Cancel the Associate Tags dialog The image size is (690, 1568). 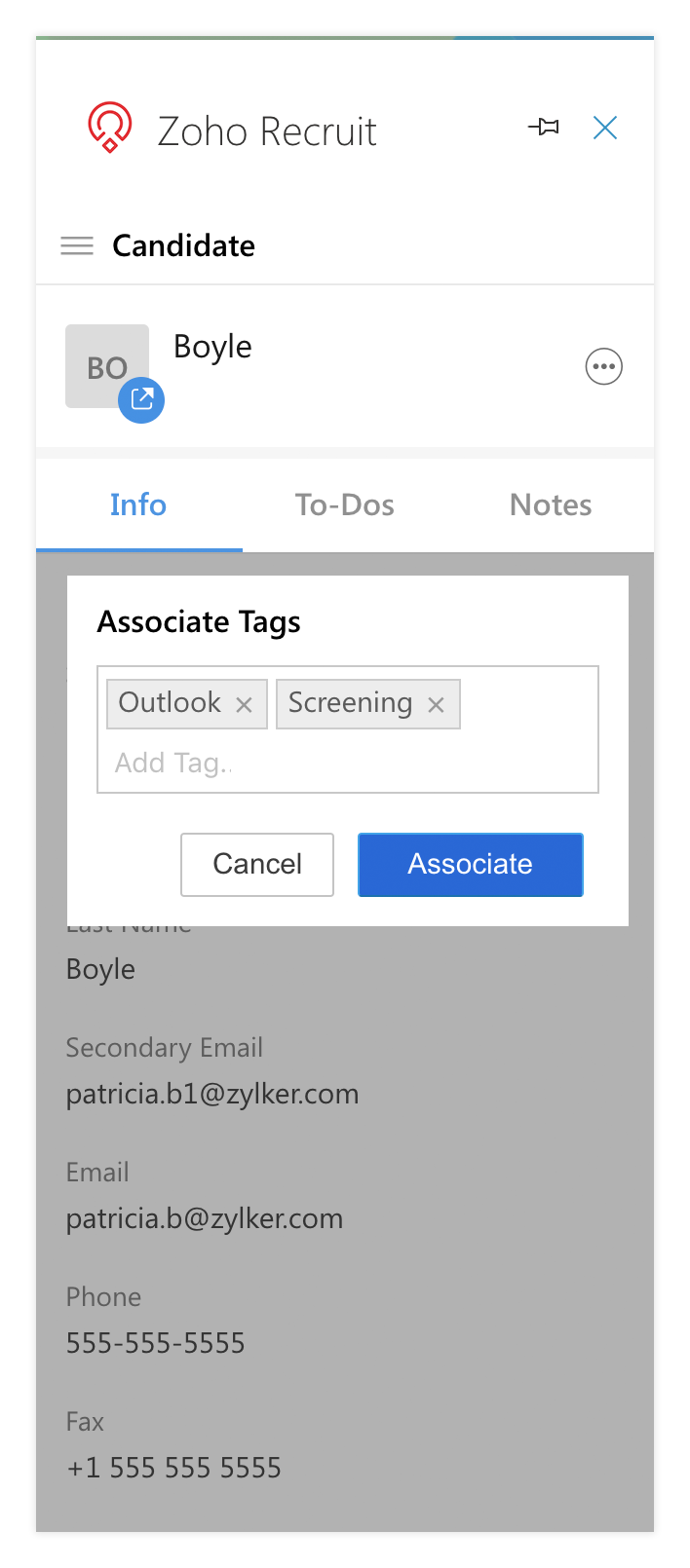257,864
